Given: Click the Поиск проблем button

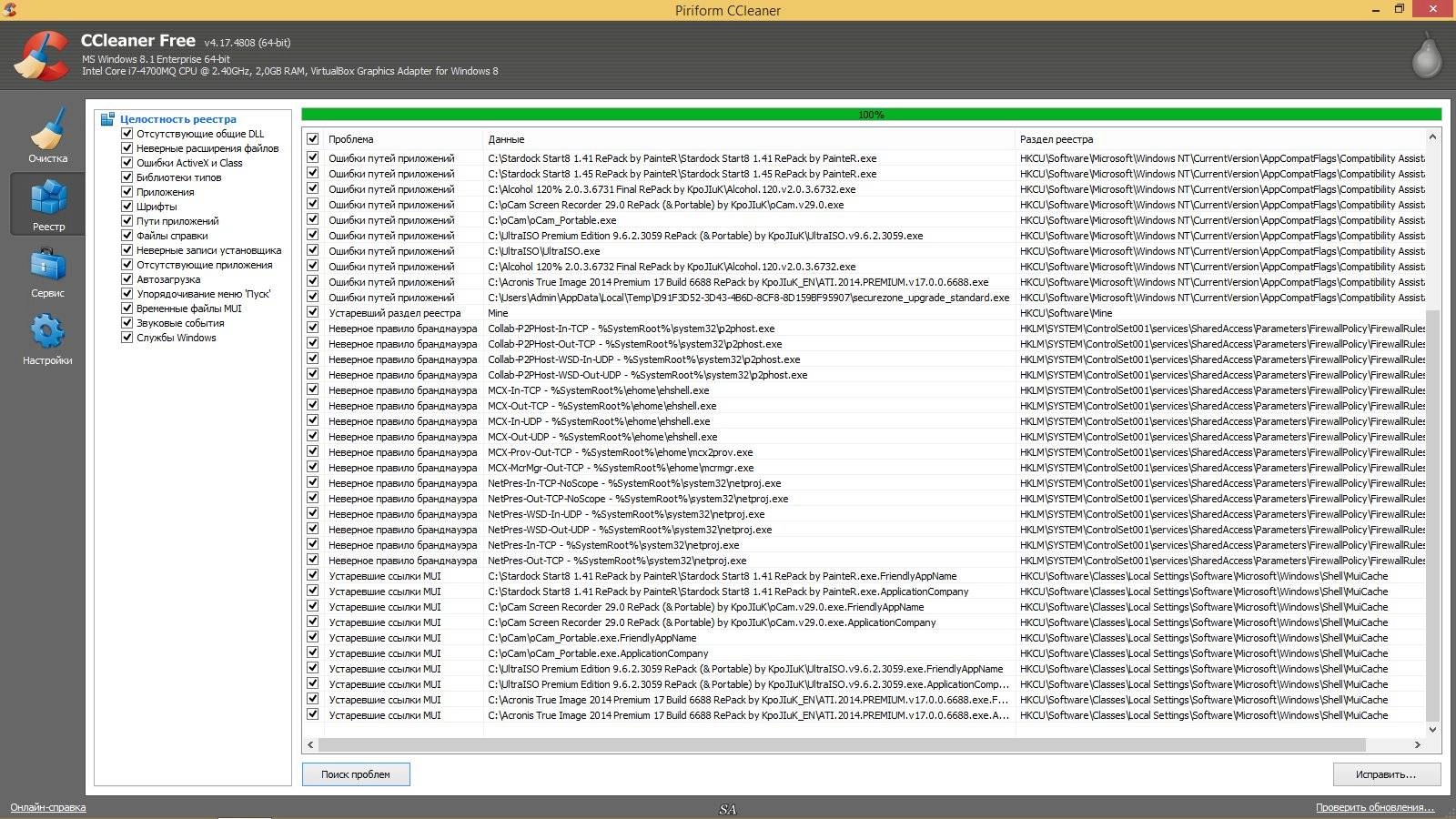Looking at the screenshot, I should [356, 774].
